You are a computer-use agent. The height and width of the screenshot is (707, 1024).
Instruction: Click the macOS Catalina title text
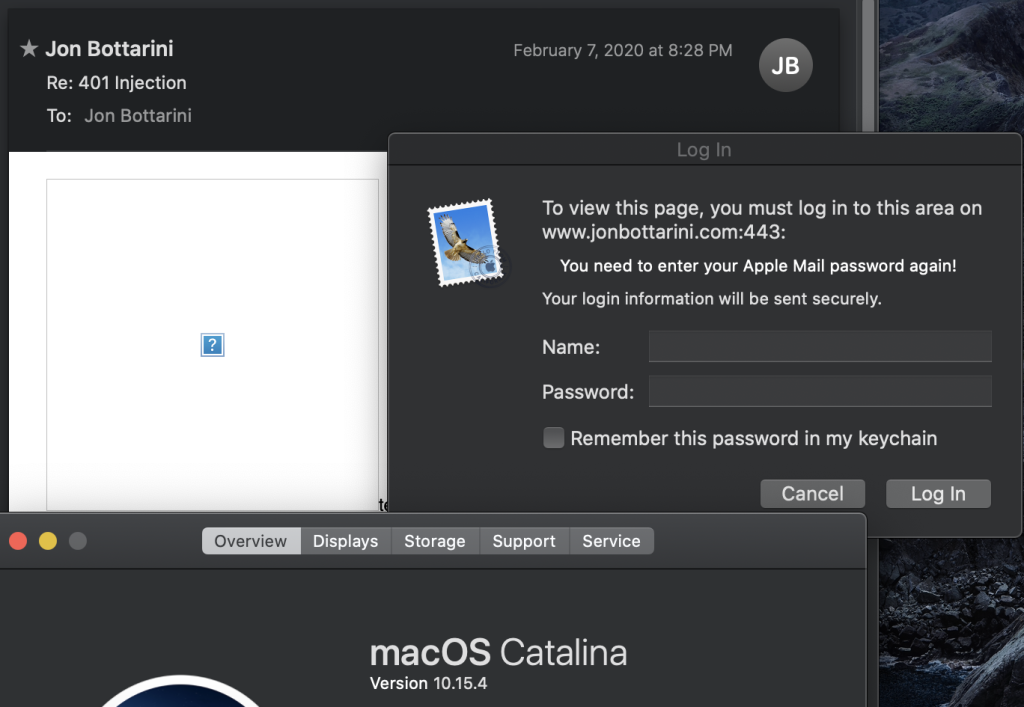tap(498, 652)
